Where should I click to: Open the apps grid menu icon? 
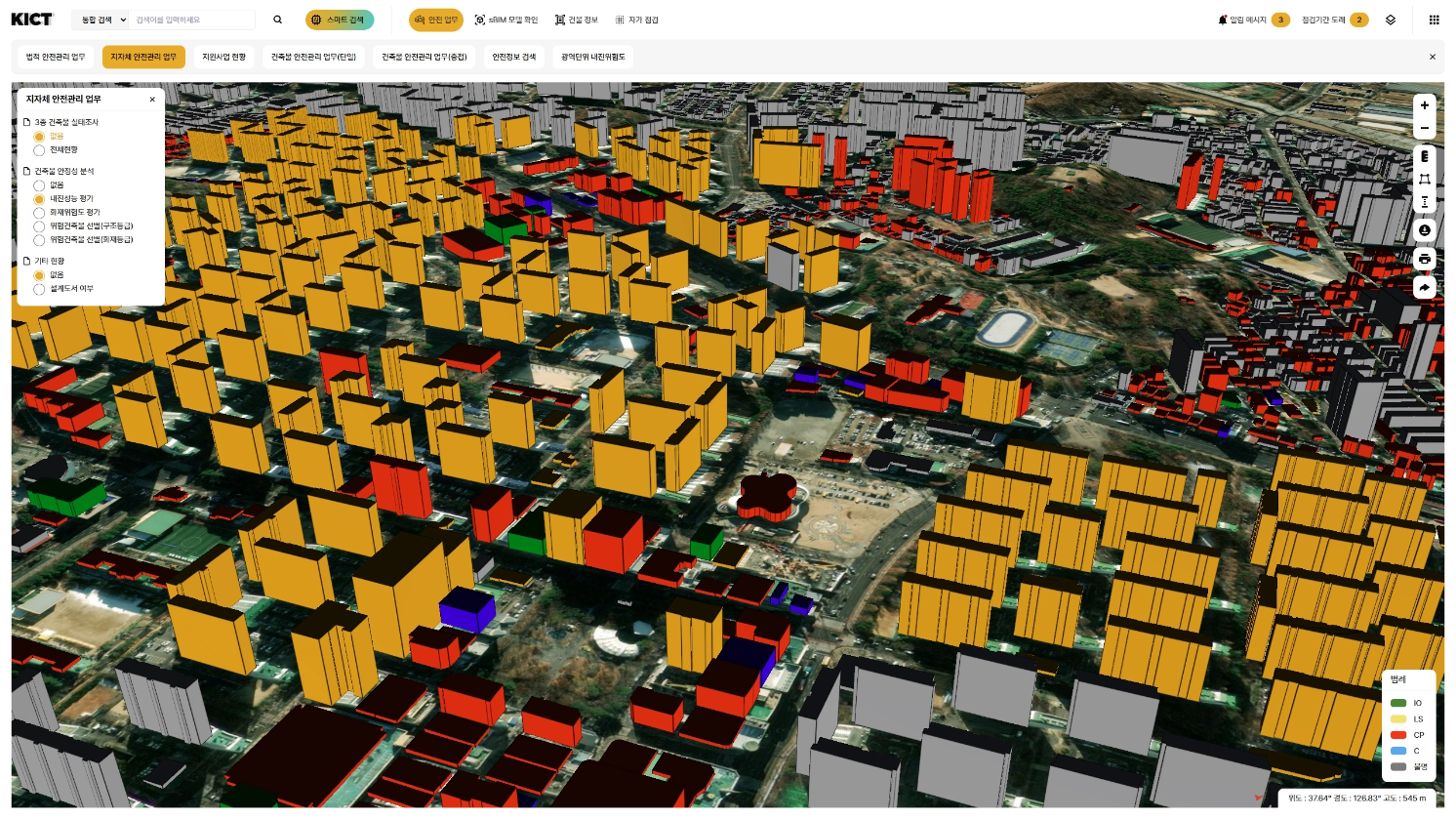click(1434, 20)
